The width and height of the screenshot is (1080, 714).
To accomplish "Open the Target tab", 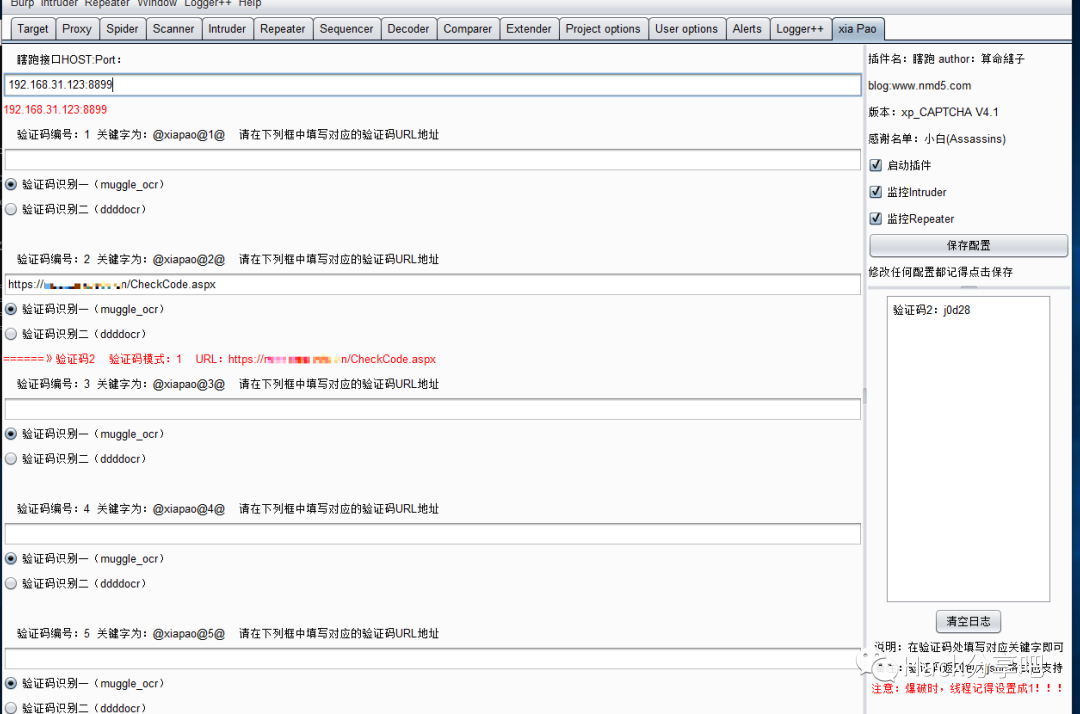I will 32,29.
